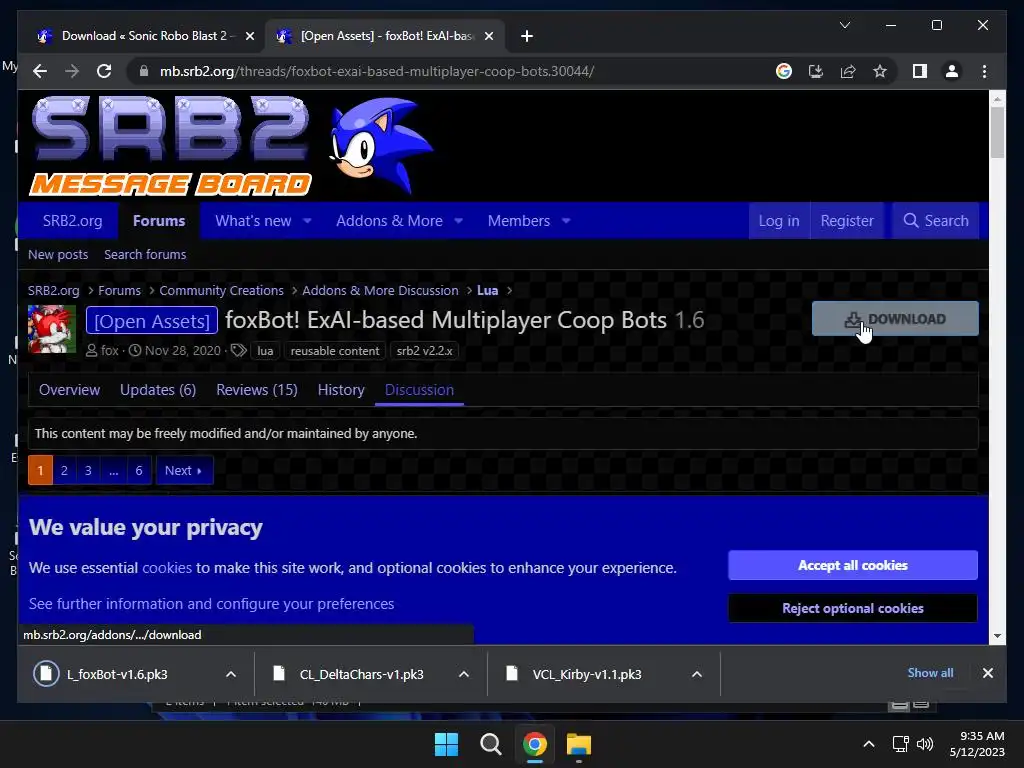
Task: Click the Search forums link
Action: pyautogui.click(x=145, y=255)
